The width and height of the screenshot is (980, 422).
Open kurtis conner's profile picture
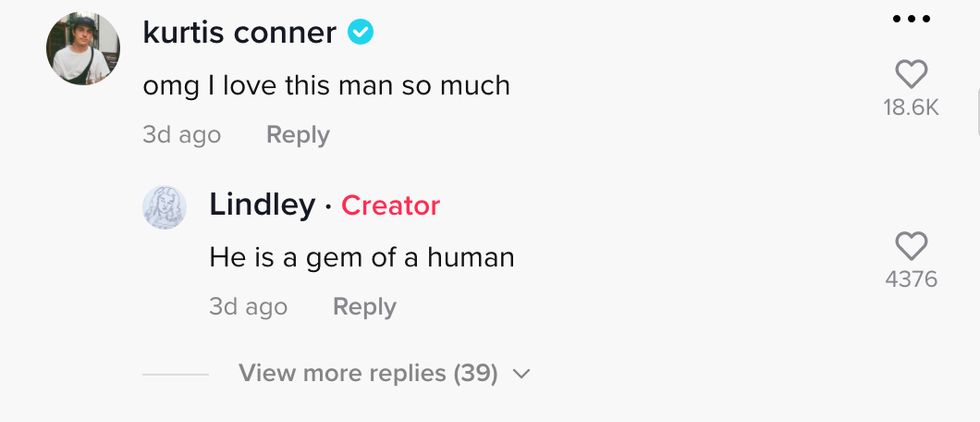pos(83,49)
